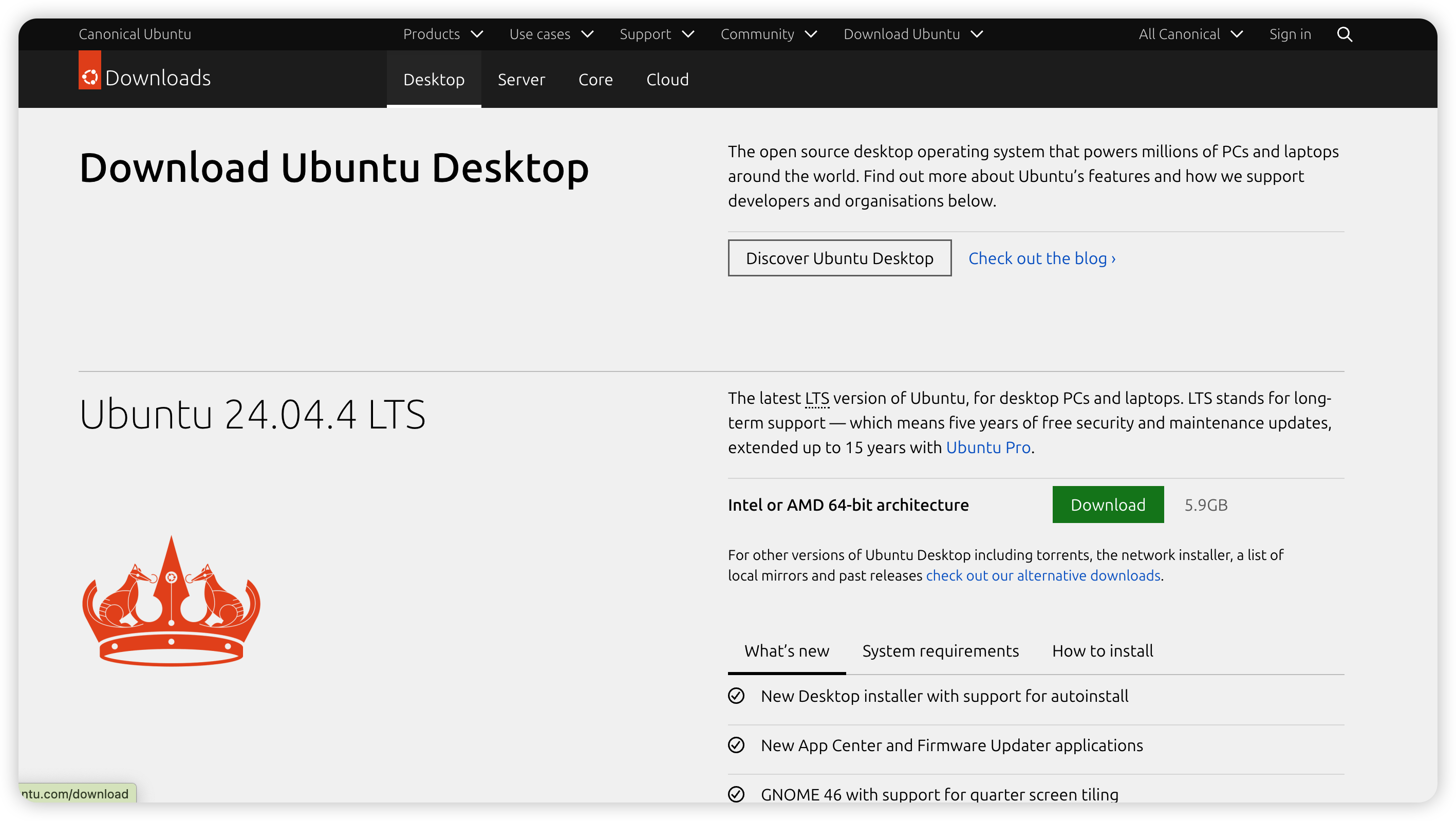Select the Core downloads tab
The image size is (1456, 821).
(595, 80)
